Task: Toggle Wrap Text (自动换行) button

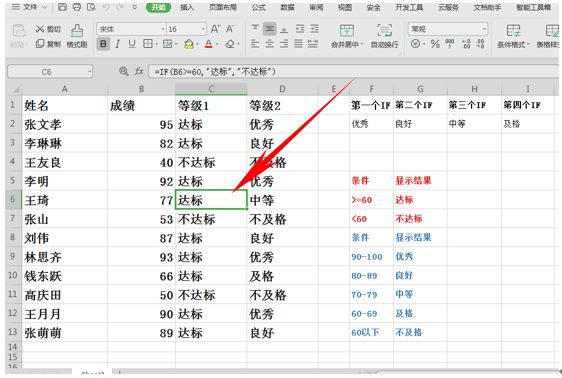Action: tap(384, 36)
